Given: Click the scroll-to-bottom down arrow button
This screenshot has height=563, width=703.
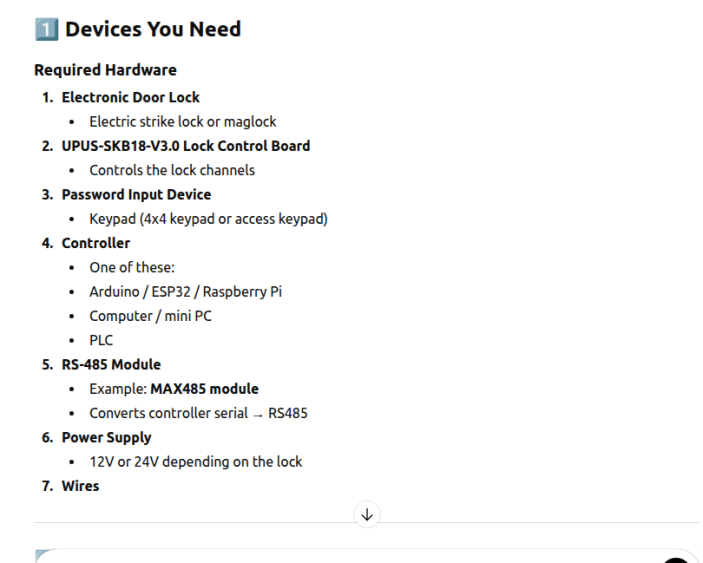Looking at the screenshot, I should tap(367, 514).
